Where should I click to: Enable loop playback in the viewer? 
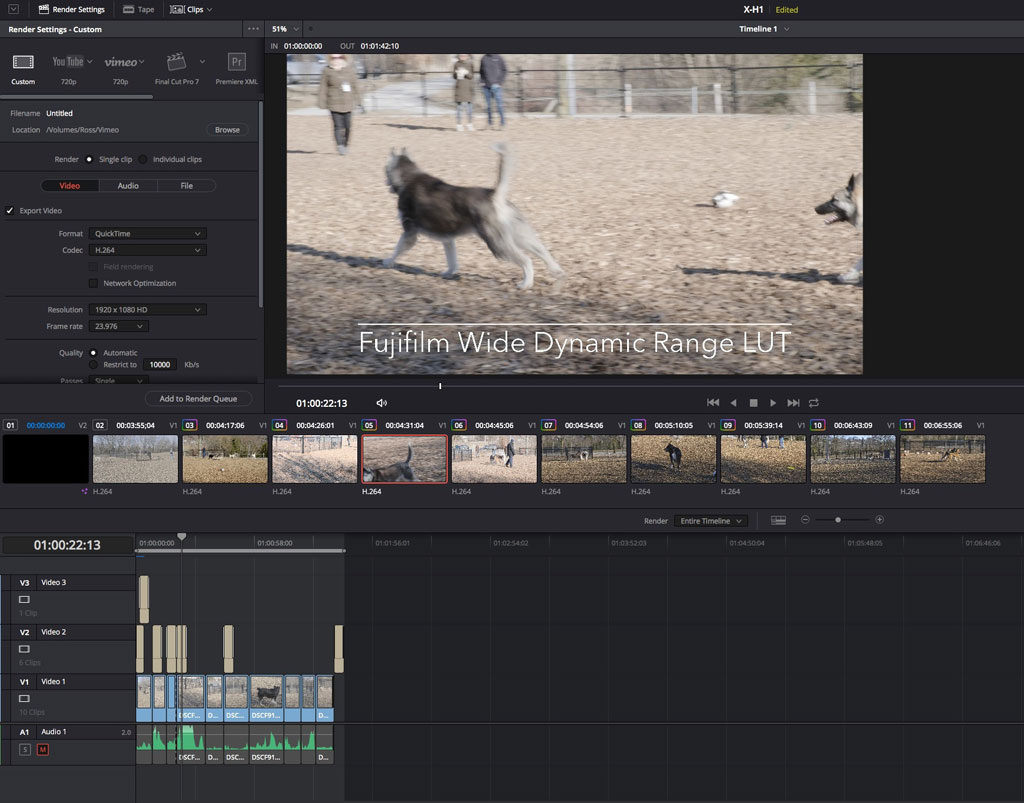(x=812, y=402)
